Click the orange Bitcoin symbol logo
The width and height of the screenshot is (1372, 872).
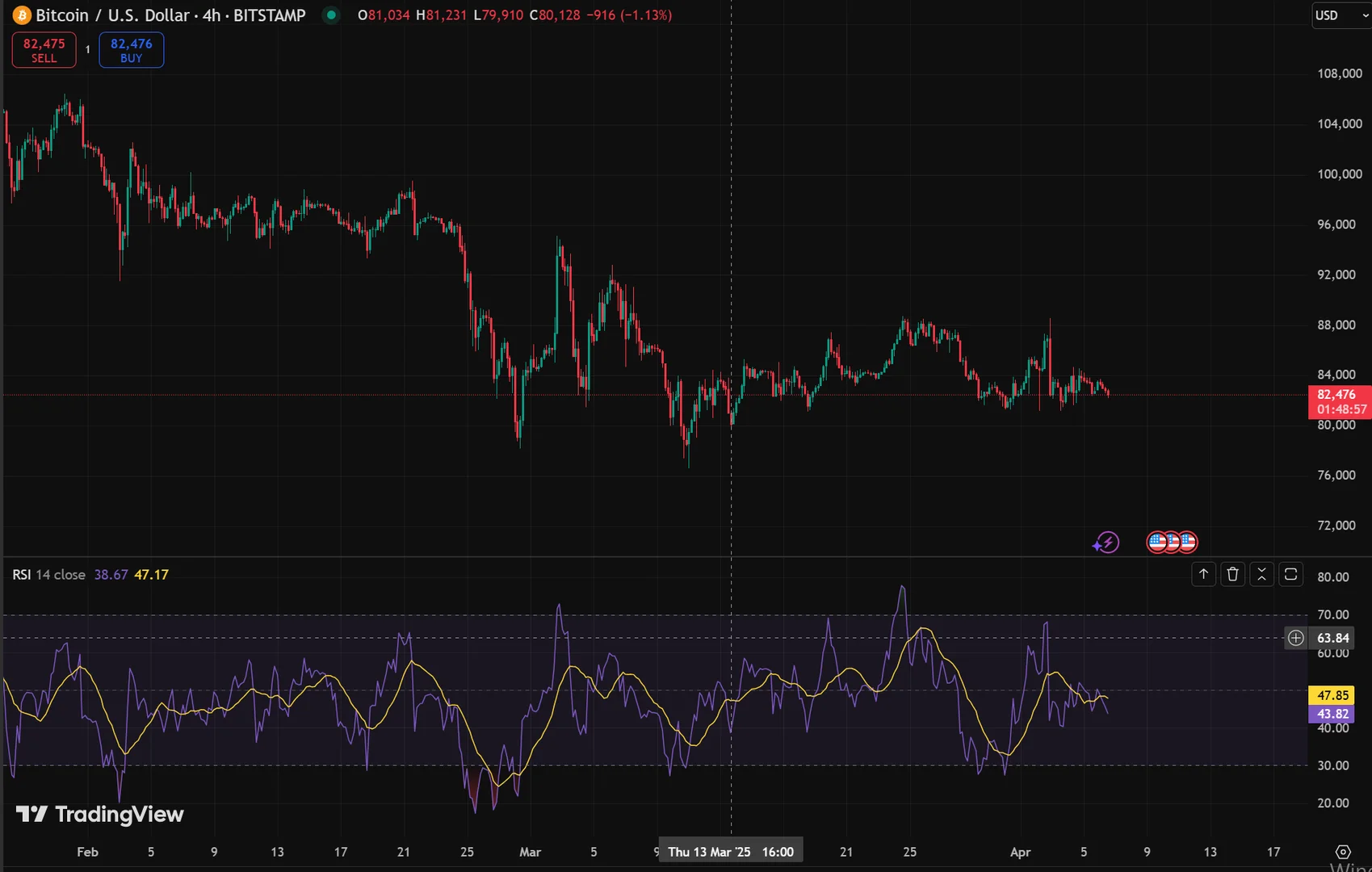point(22,15)
